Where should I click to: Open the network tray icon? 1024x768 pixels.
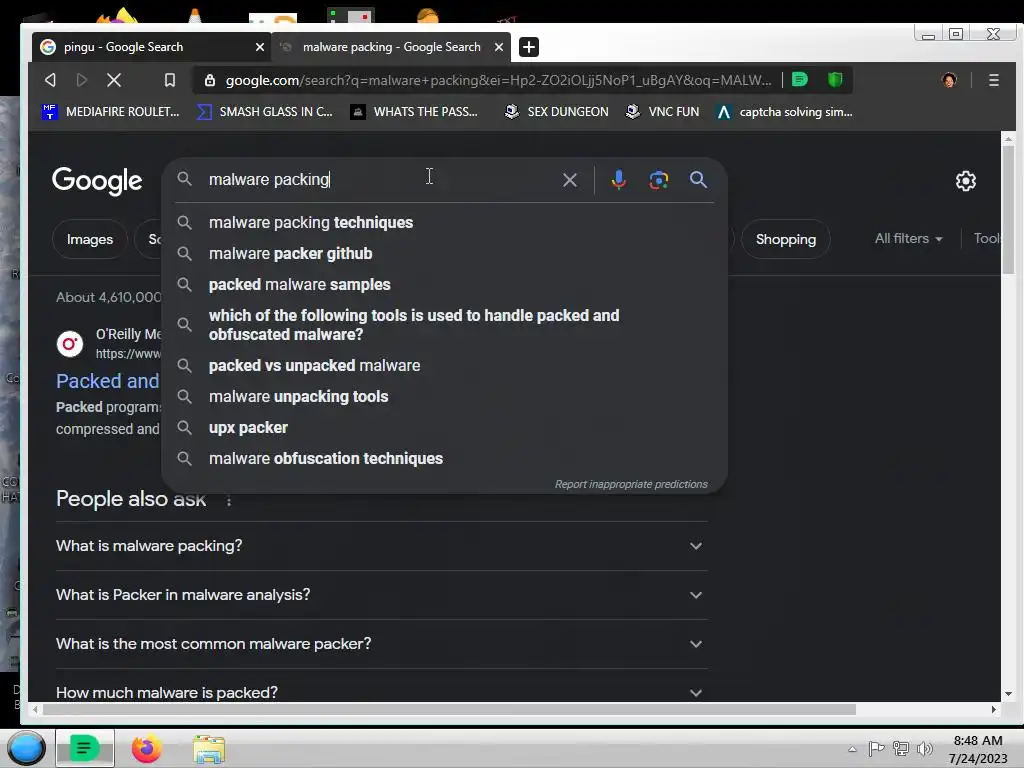tap(901, 749)
